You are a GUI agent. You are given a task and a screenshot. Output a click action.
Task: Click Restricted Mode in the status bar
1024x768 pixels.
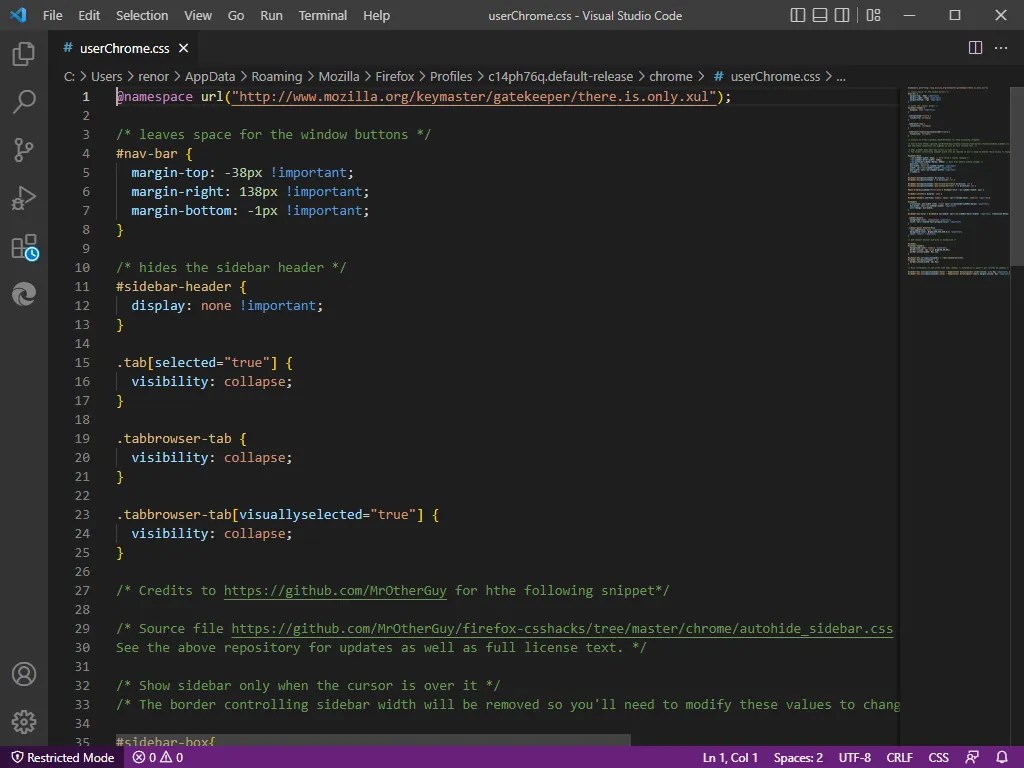pyautogui.click(x=62, y=757)
